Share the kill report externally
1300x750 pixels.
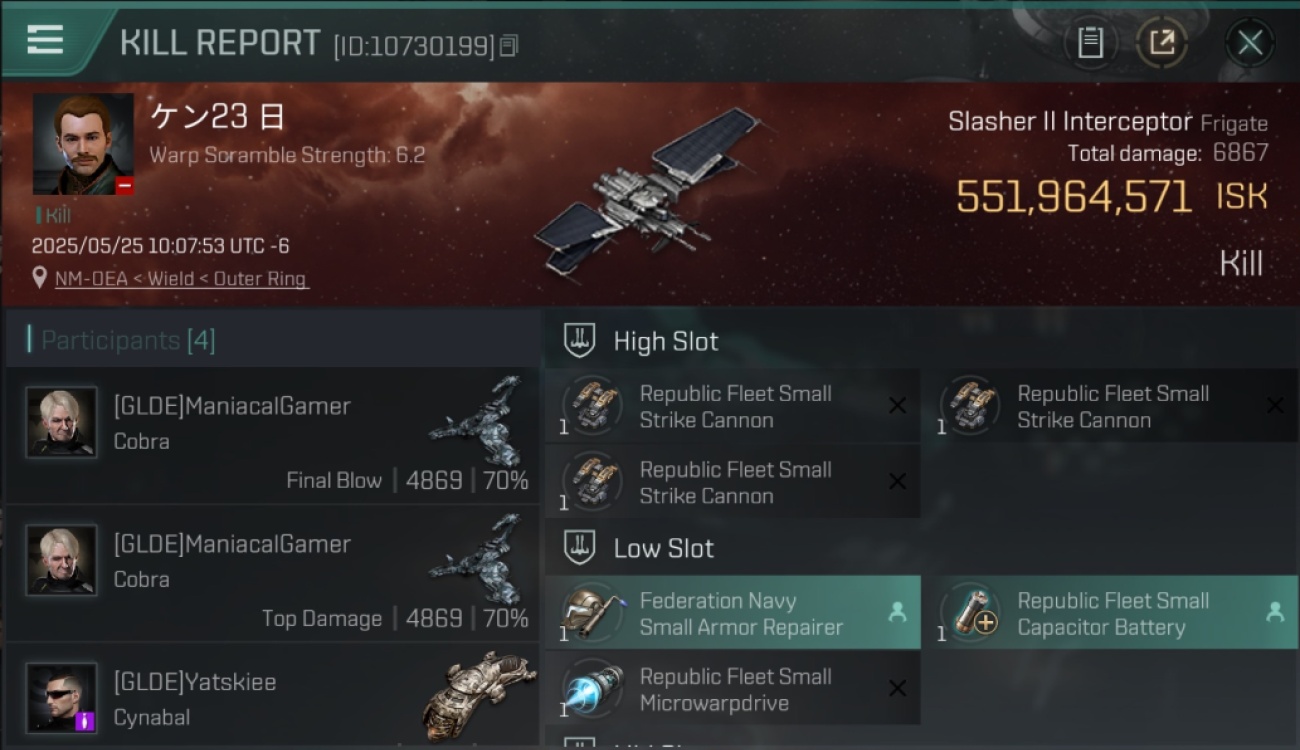coord(1161,42)
